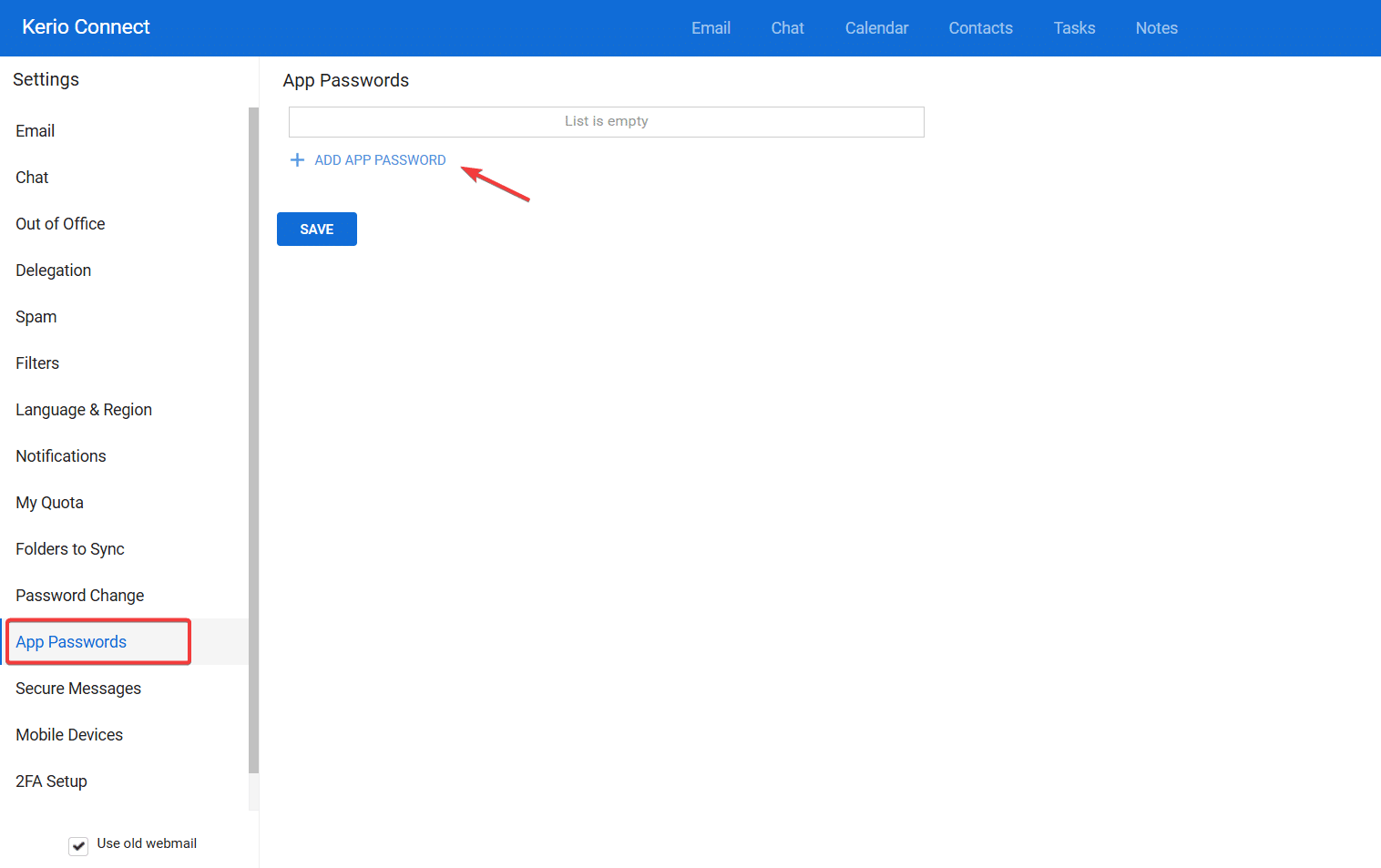
Task: Select Out of Office in settings sidebar
Action: (x=60, y=224)
